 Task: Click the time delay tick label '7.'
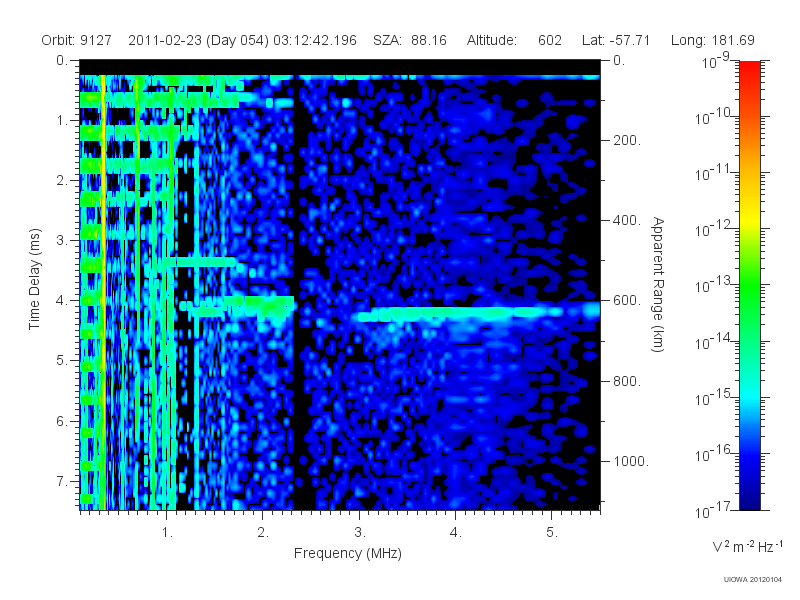click(x=62, y=481)
